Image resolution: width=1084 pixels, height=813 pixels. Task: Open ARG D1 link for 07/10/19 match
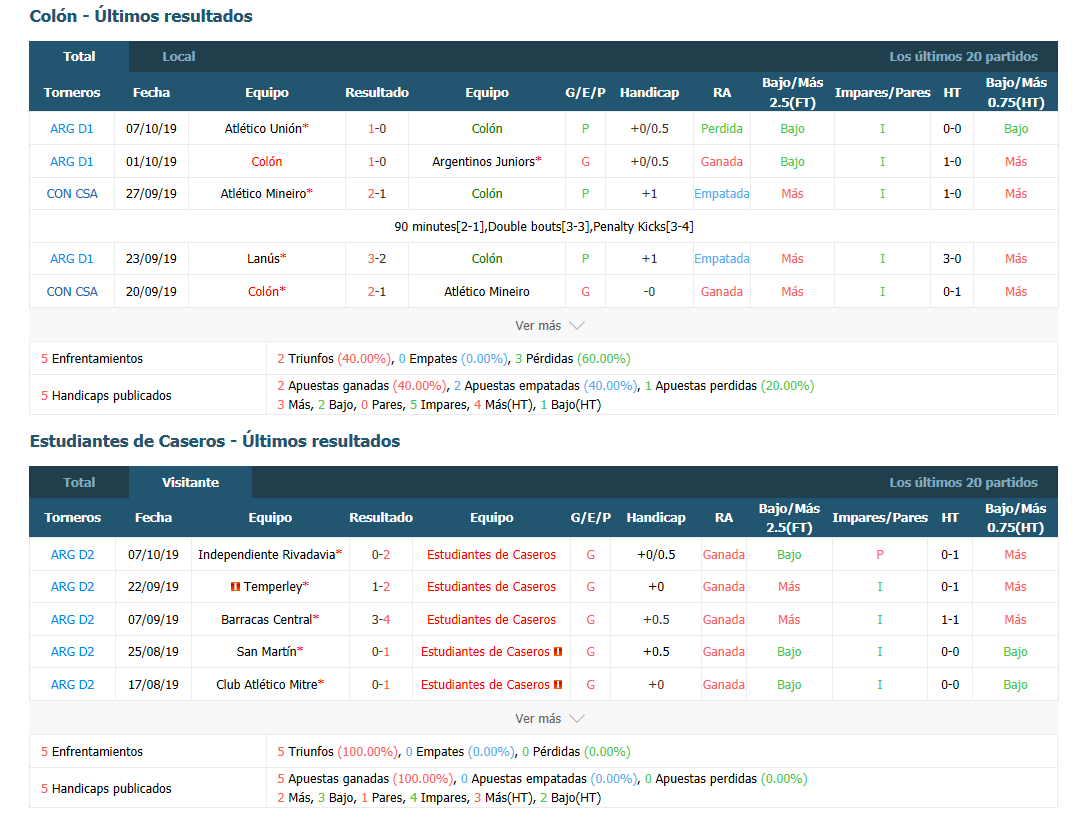[x=72, y=129]
